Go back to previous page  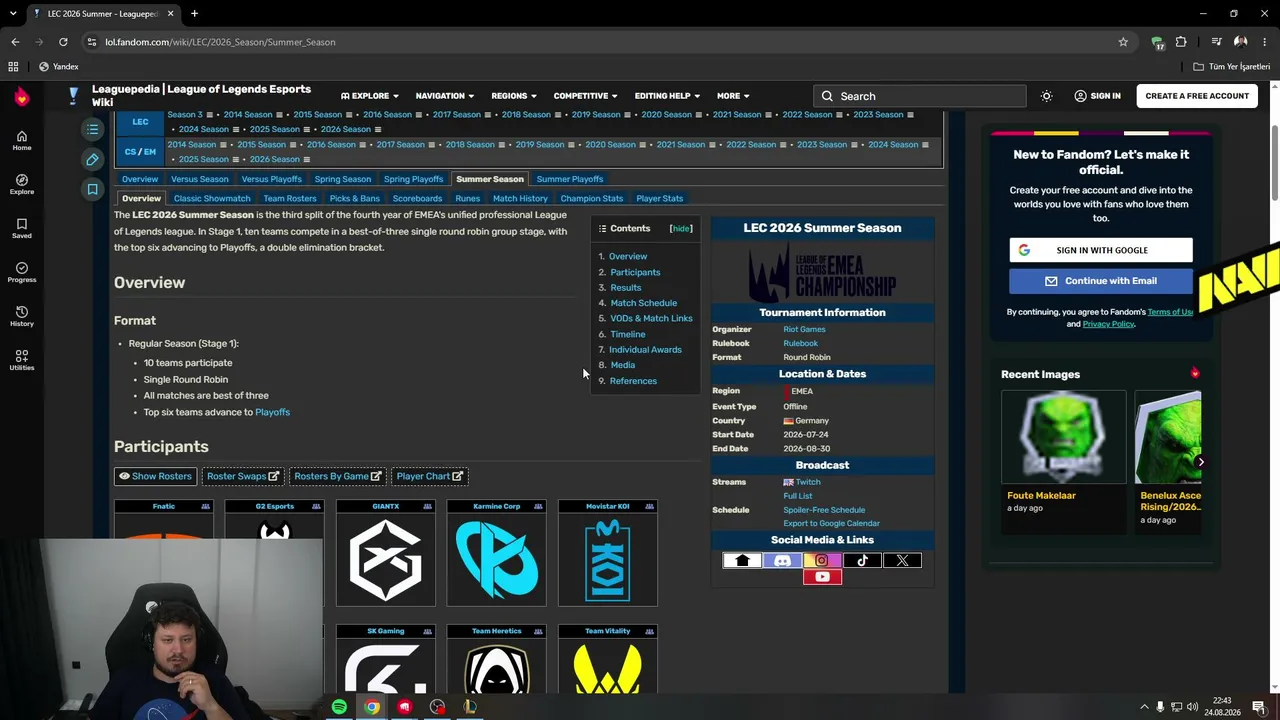tap(15, 42)
